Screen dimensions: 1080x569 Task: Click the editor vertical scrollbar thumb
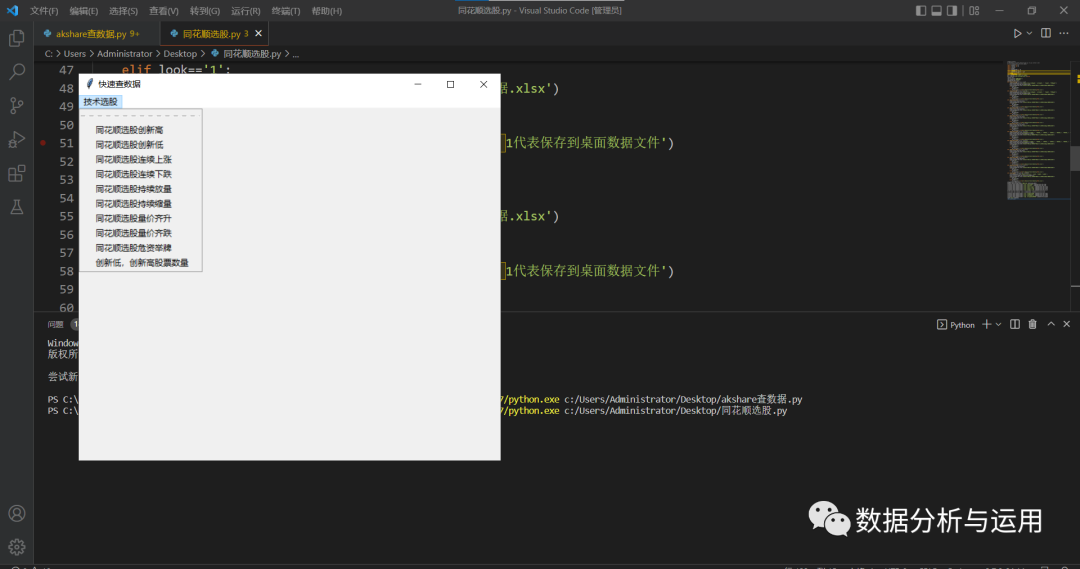(x=1075, y=158)
